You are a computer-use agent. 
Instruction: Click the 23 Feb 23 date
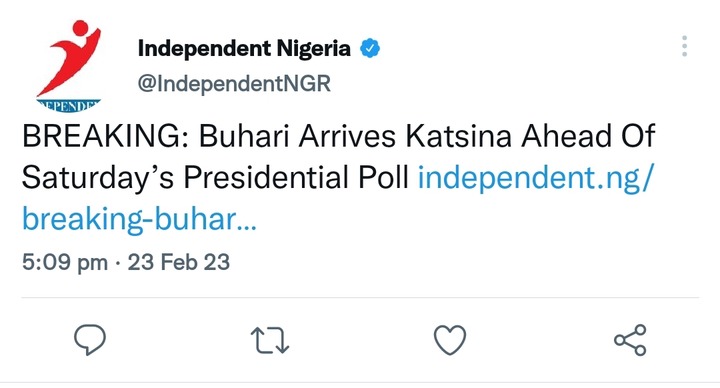[179, 262]
